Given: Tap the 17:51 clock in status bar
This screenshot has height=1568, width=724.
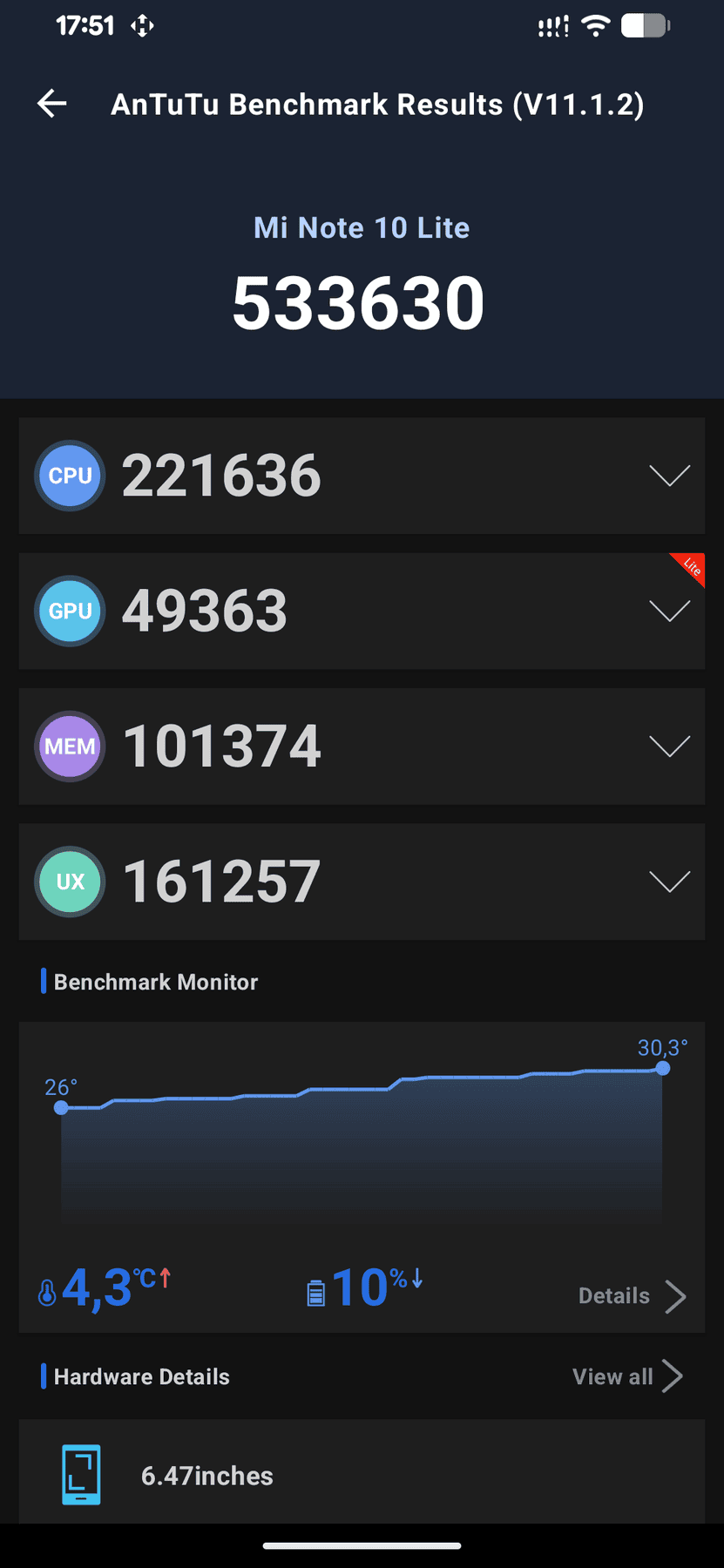Looking at the screenshot, I should coord(85,26).
